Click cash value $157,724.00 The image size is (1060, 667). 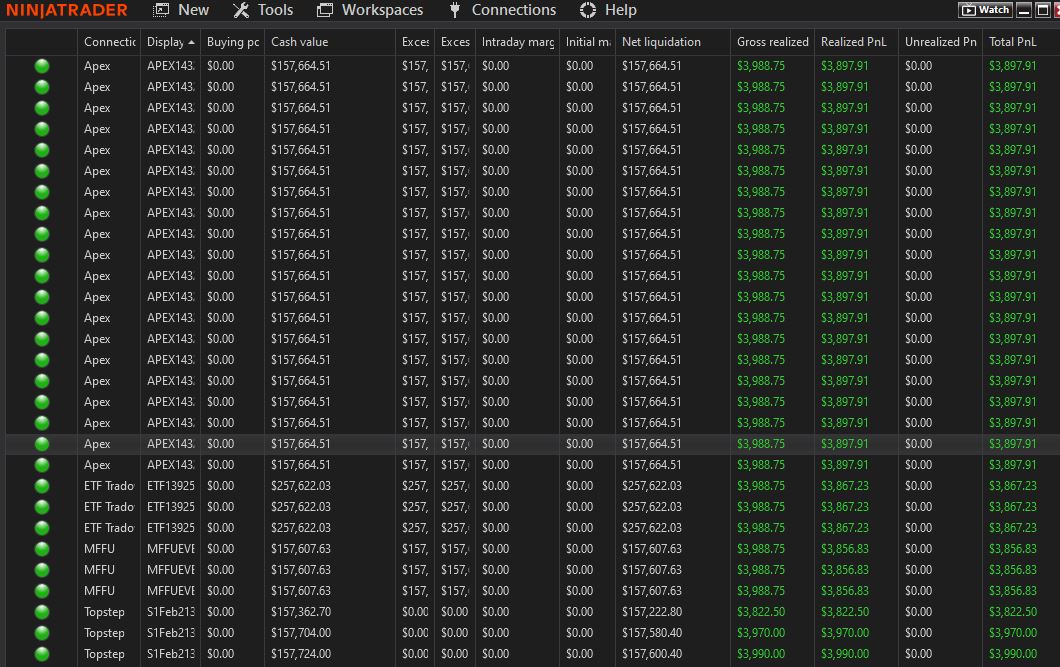[301, 654]
